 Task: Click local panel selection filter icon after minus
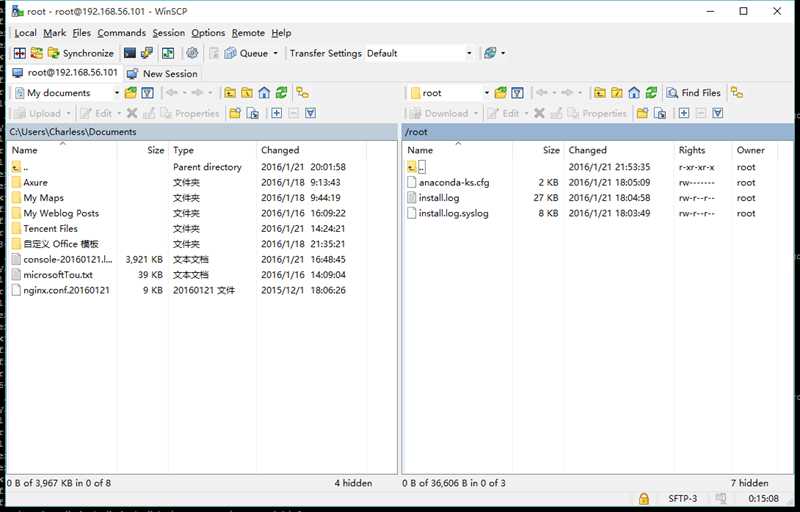point(310,113)
